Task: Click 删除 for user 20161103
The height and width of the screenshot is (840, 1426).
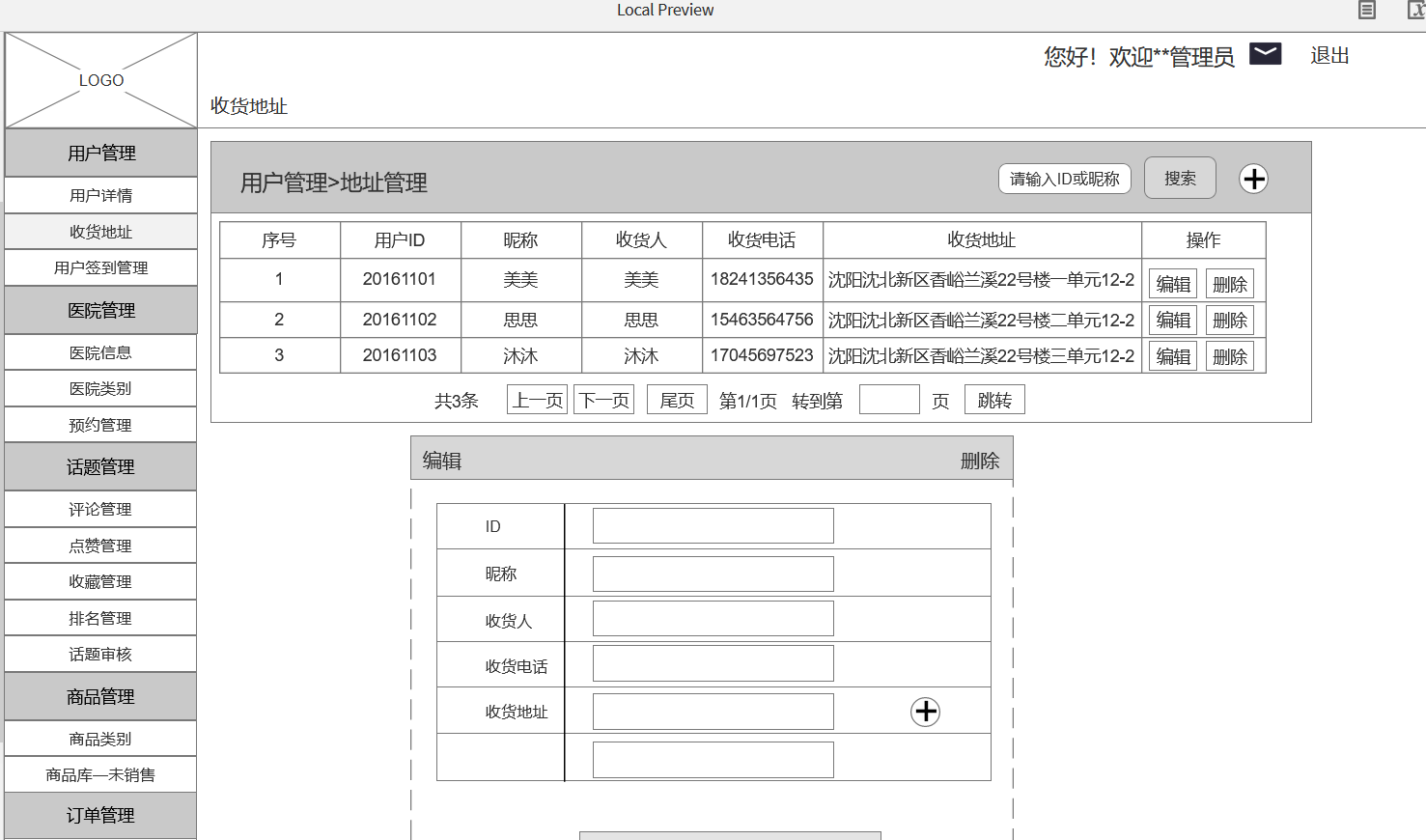Action: pos(1230,356)
